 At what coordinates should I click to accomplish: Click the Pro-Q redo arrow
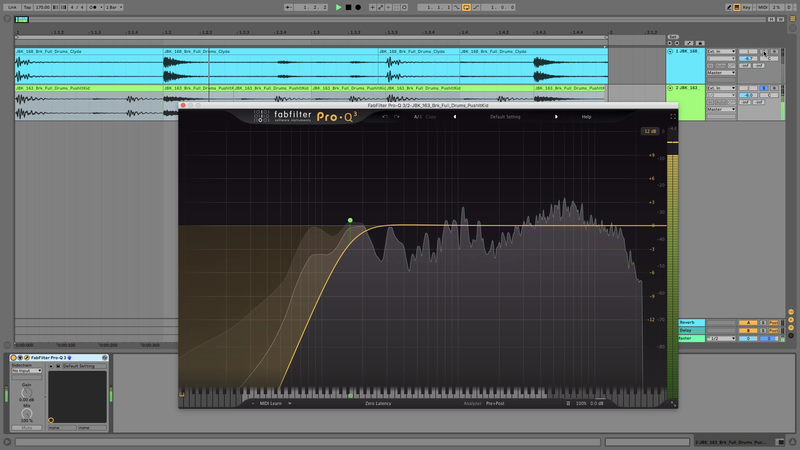coord(396,117)
